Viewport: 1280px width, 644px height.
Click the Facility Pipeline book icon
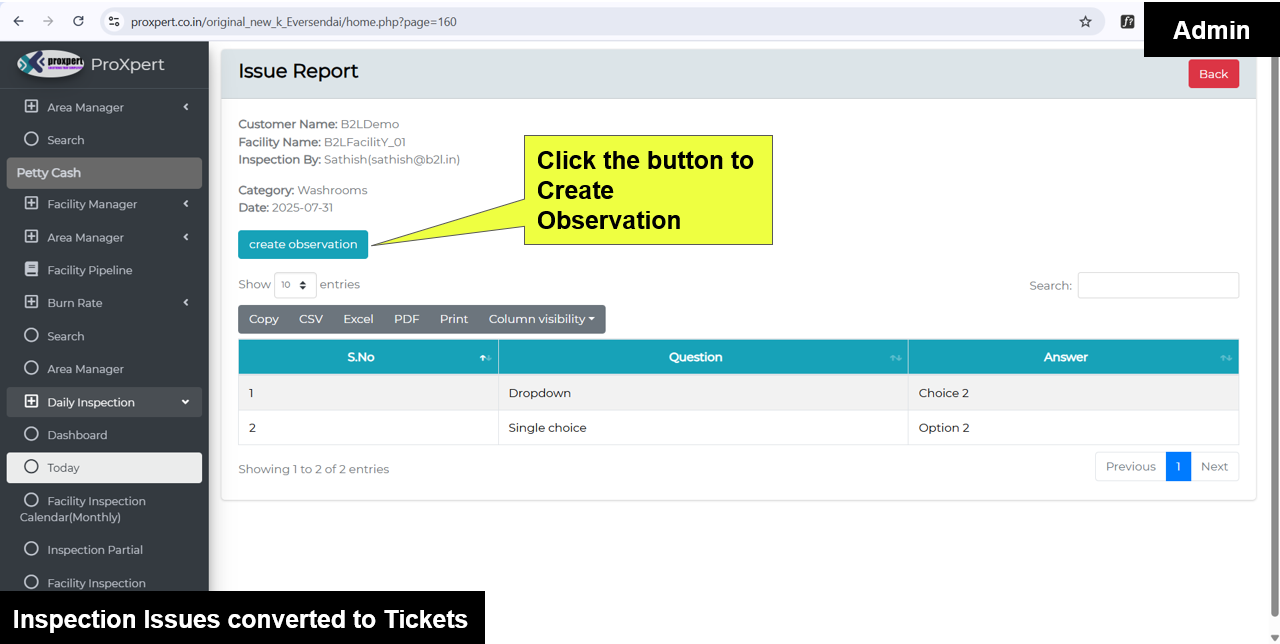pyautogui.click(x=31, y=270)
